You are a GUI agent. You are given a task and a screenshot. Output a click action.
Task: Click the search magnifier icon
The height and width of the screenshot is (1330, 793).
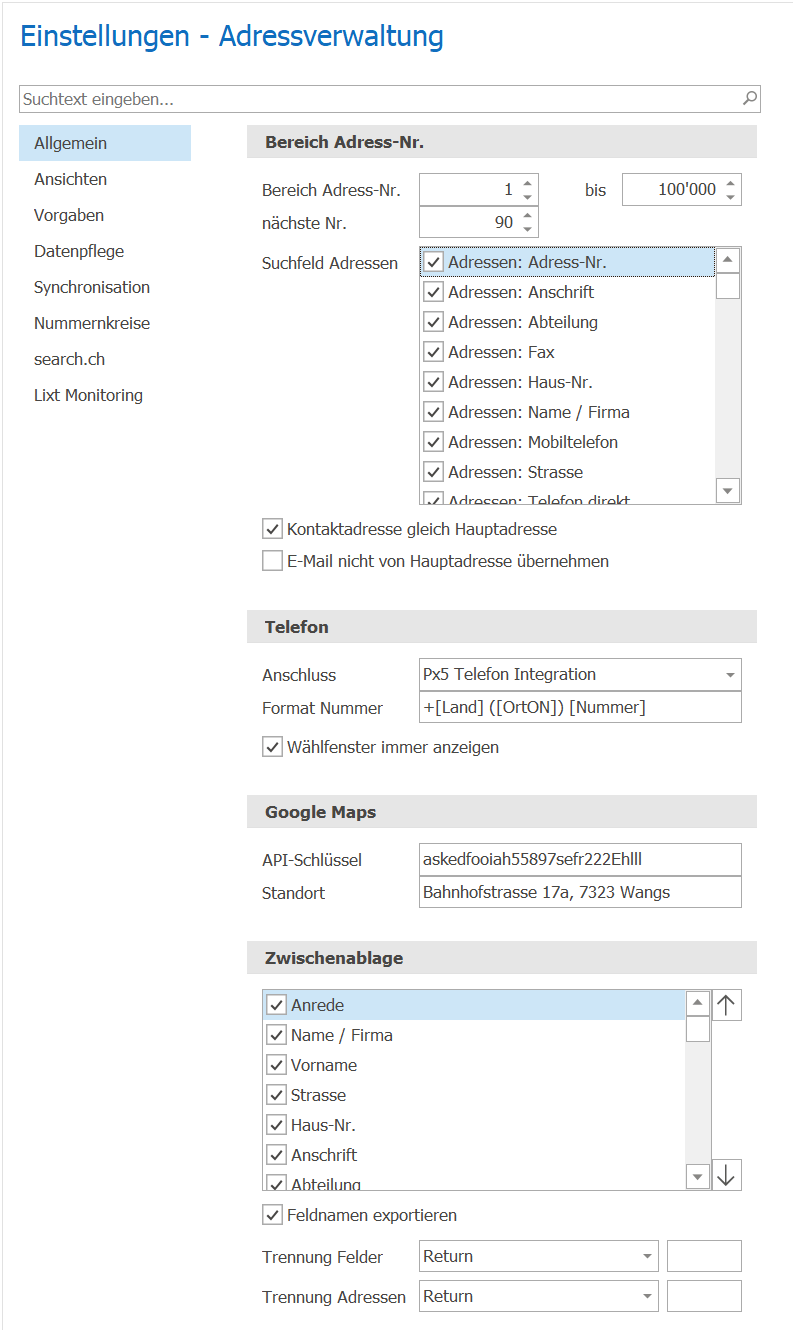[749, 99]
